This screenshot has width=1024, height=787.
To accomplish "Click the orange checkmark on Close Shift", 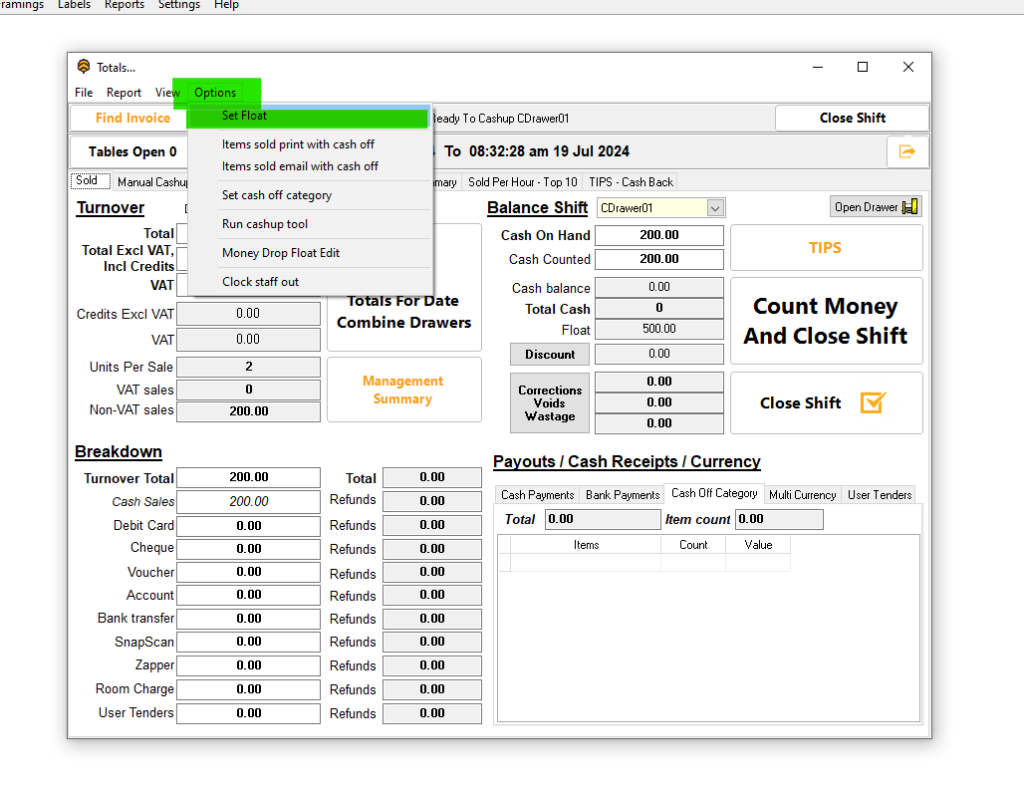I will coord(872,402).
